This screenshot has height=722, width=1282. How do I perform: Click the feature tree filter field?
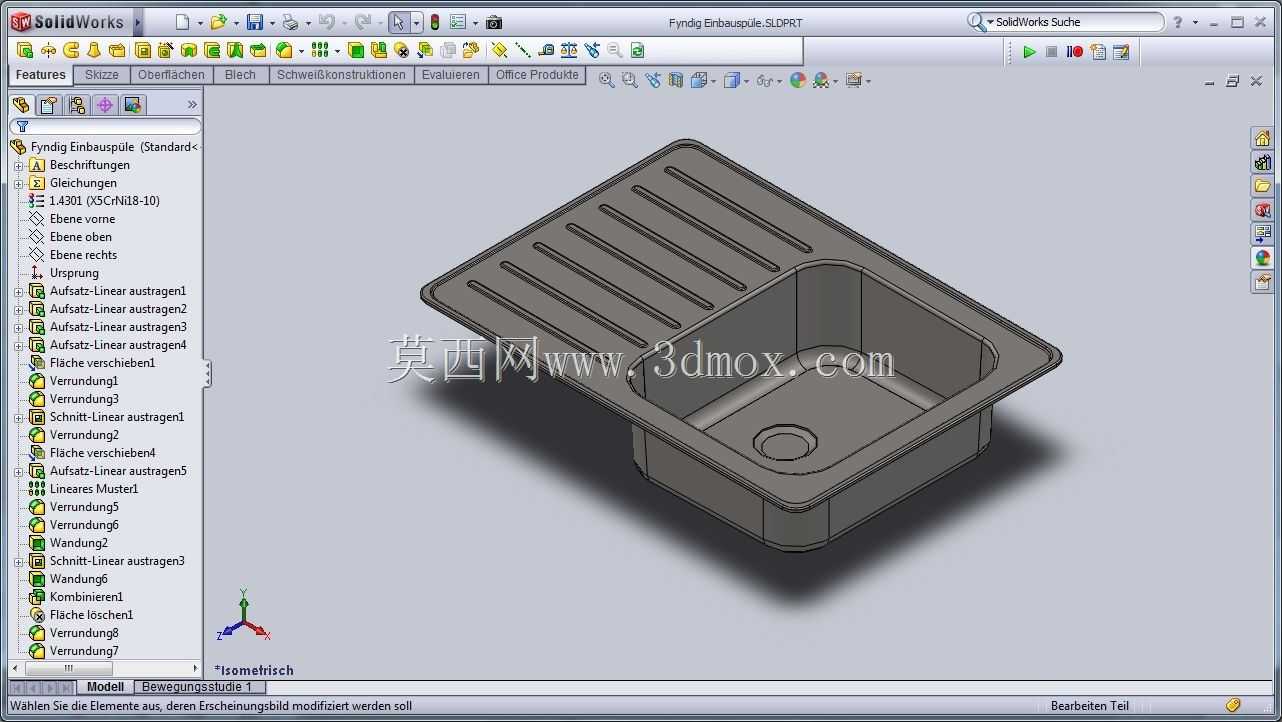[x=105, y=126]
